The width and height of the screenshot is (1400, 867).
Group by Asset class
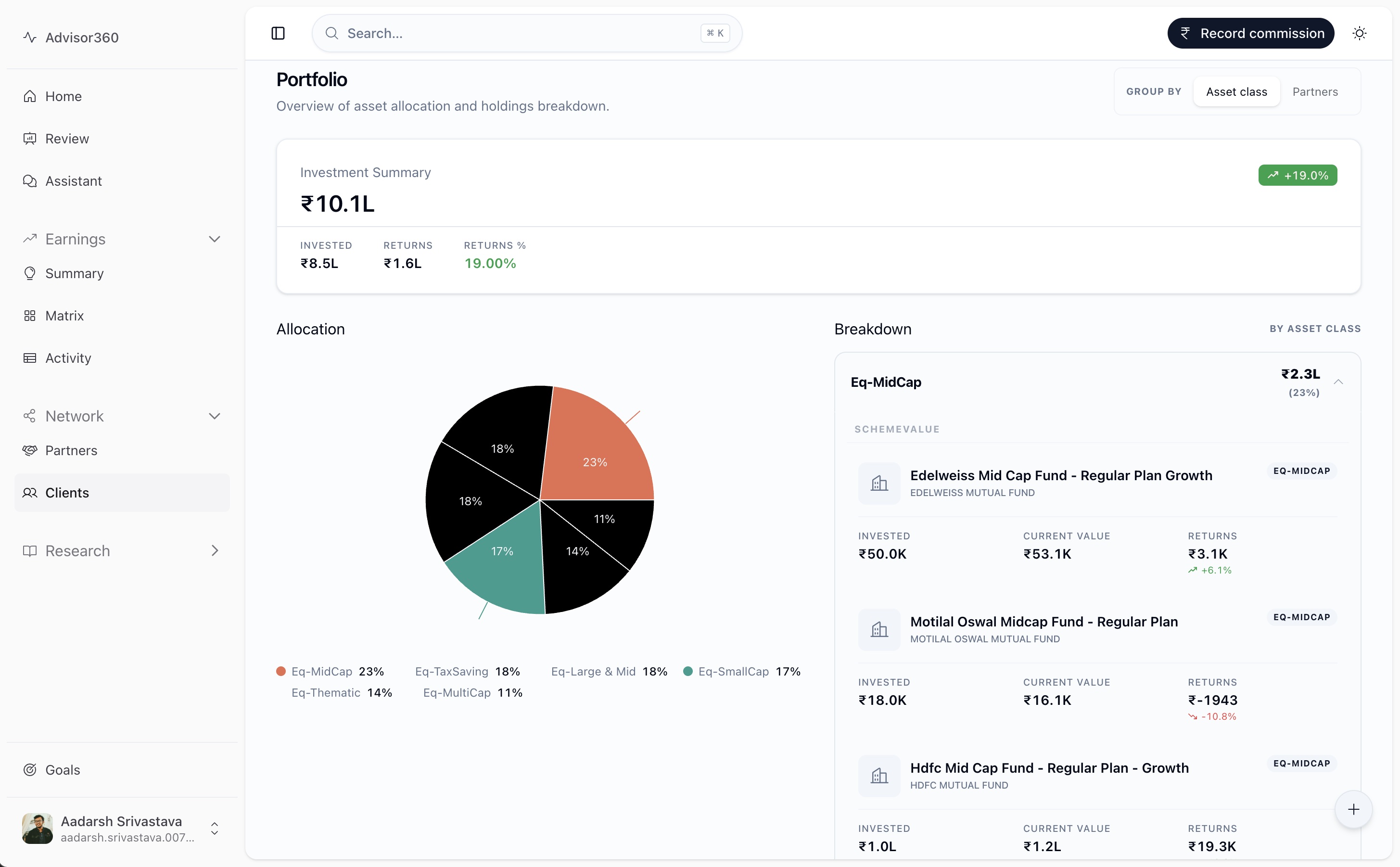[1236, 92]
